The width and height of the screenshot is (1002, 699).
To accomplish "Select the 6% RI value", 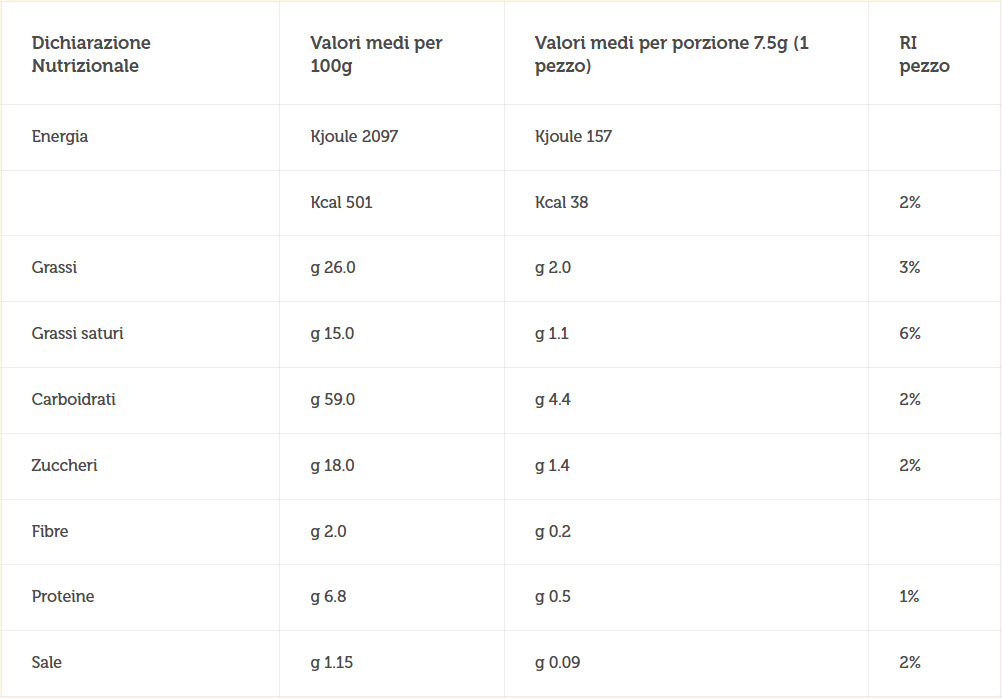I will point(910,334).
